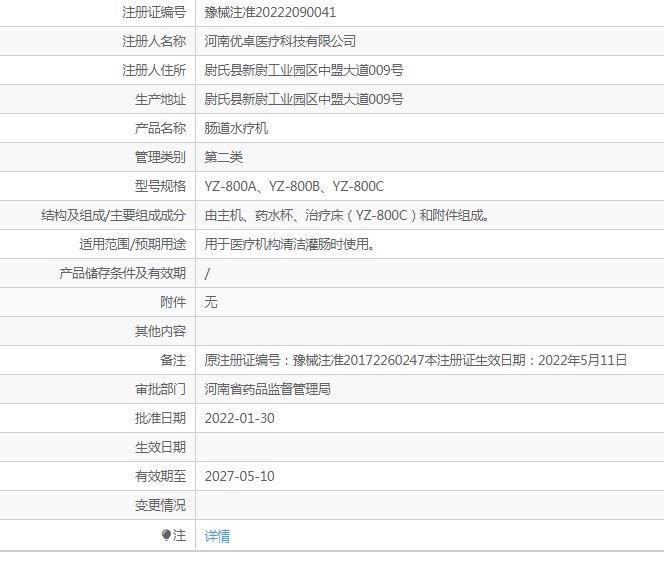Click the lightbulb icon beside 注
Screen dimensions: 664x561
tap(166, 535)
